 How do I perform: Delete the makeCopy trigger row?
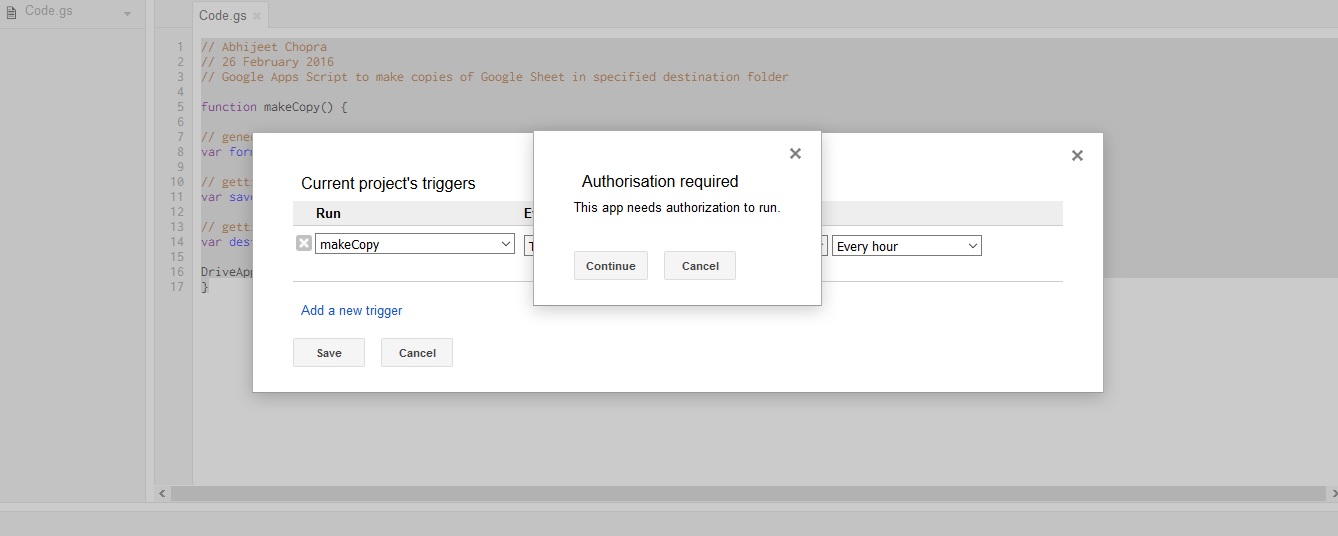pyautogui.click(x=304, y=243)
